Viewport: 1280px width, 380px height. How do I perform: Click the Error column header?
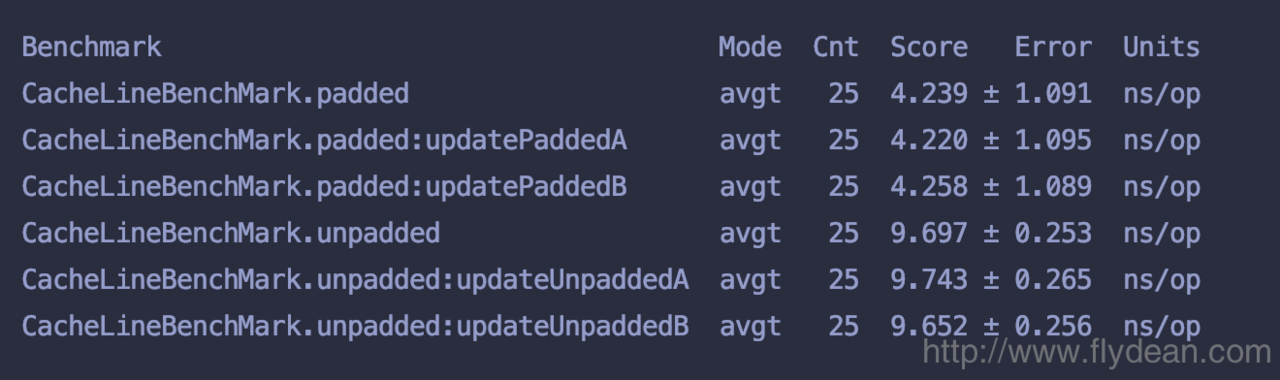(x=1053, y=47)
